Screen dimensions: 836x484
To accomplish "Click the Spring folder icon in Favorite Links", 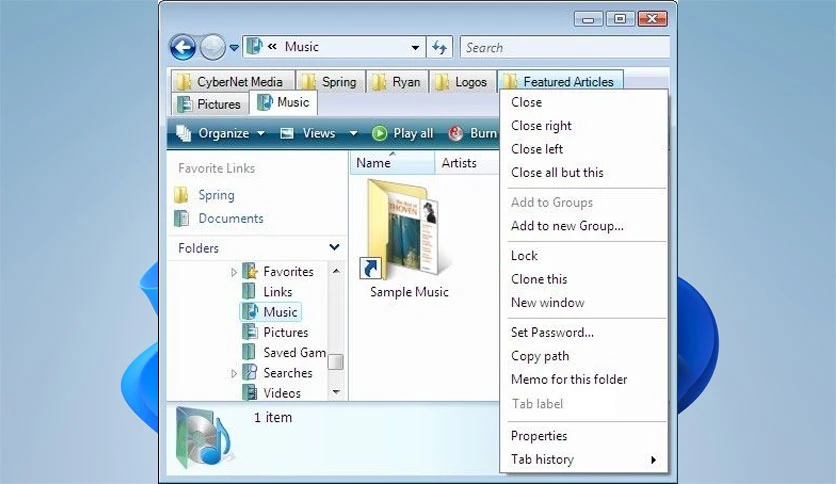I will pyautogui.click(x=181, y=195).
